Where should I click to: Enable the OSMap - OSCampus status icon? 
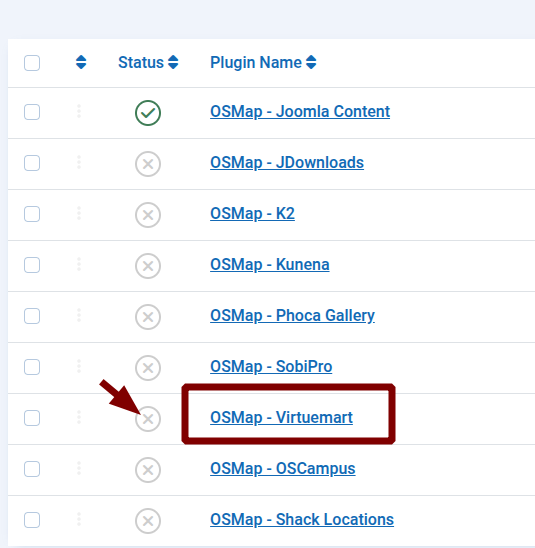(148, 470)
